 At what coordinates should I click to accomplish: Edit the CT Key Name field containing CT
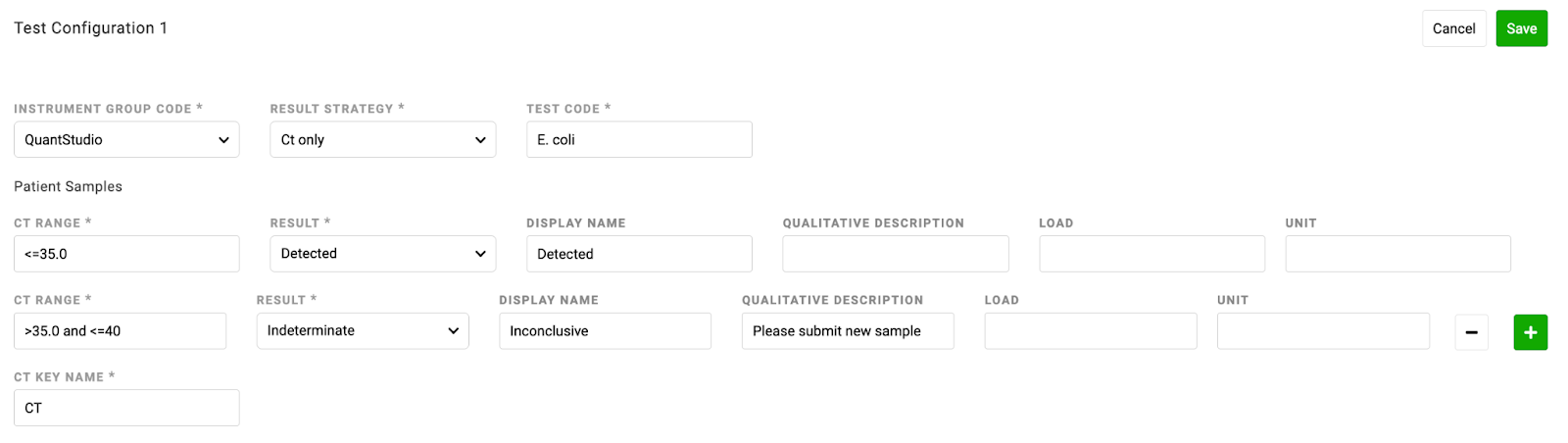(126, 408)
